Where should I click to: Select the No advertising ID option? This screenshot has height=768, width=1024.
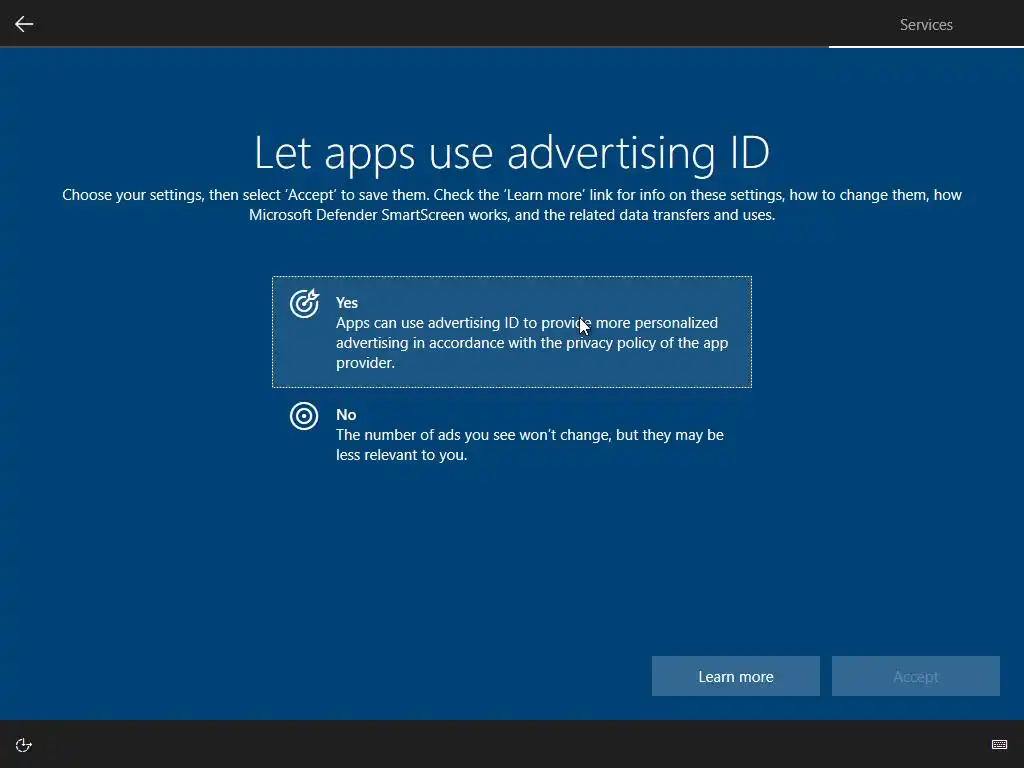point(512,434)
